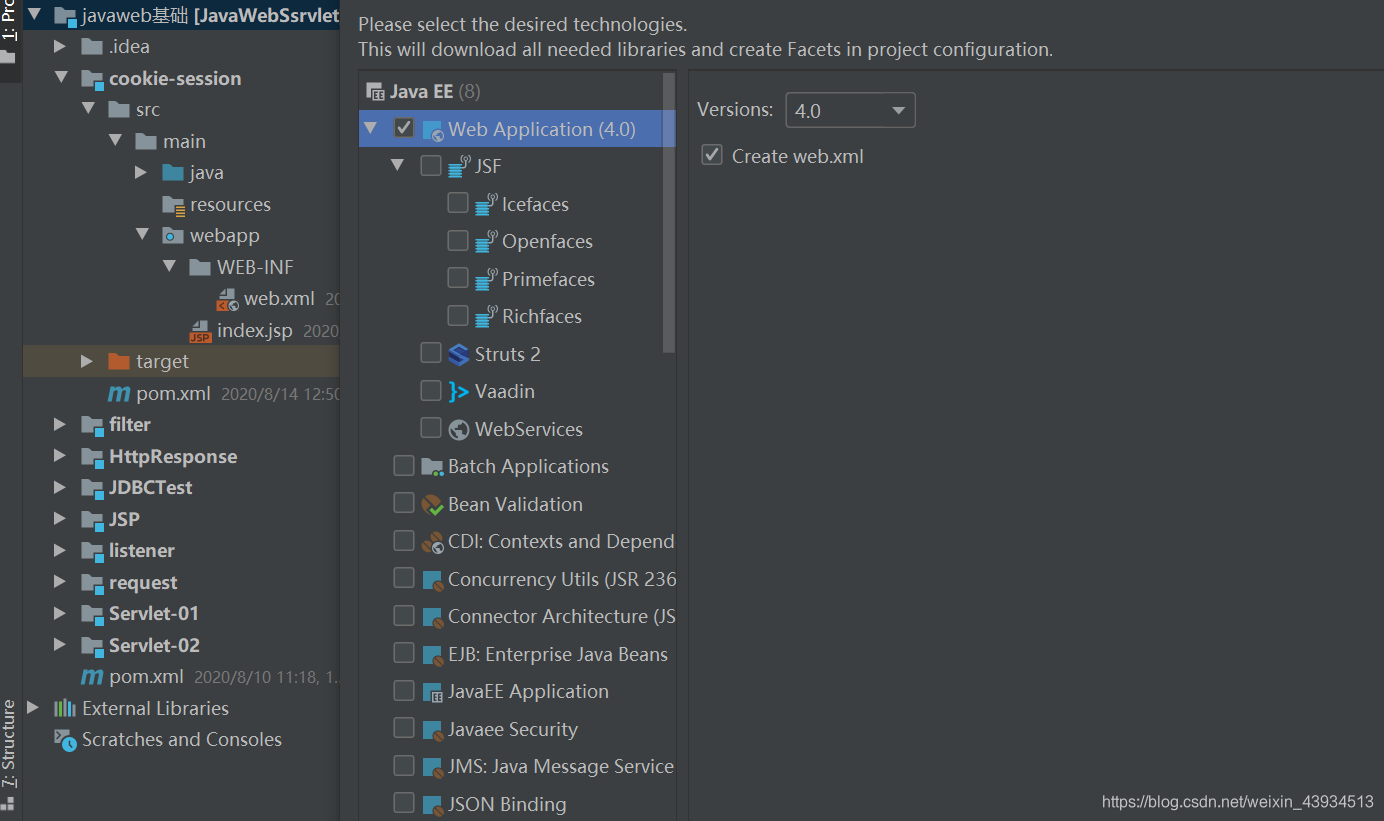Check the Struts 2 checkbox
Screen dimensions: 1384x821
tap(431, 352)
